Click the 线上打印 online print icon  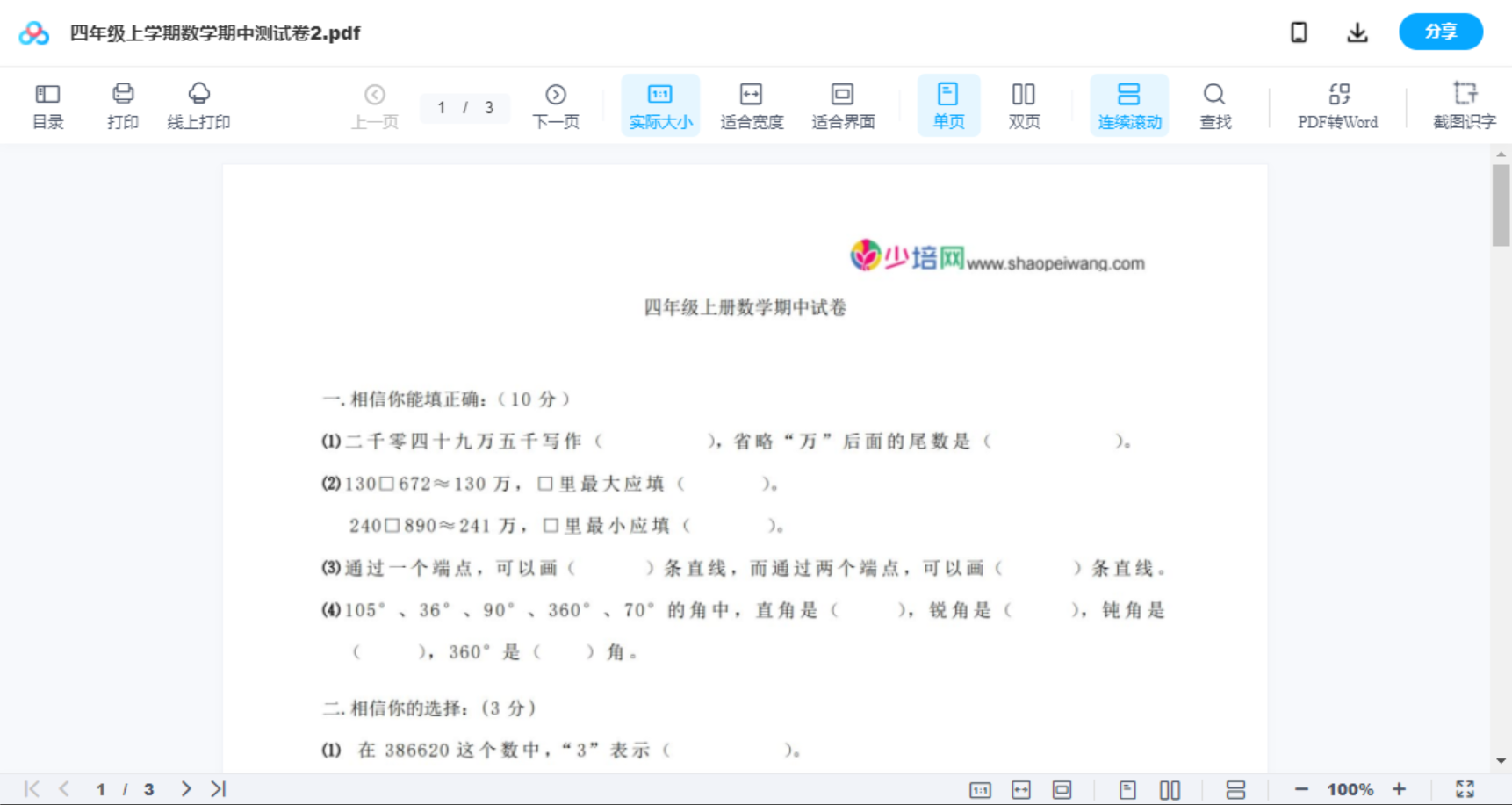[x=198, y=104]
